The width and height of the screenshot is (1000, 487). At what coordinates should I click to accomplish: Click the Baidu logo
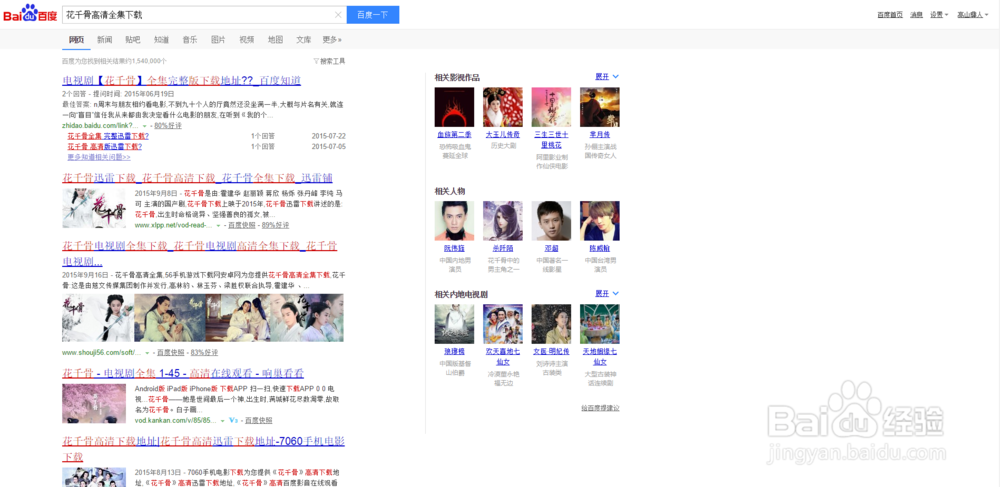click(30, 14)
